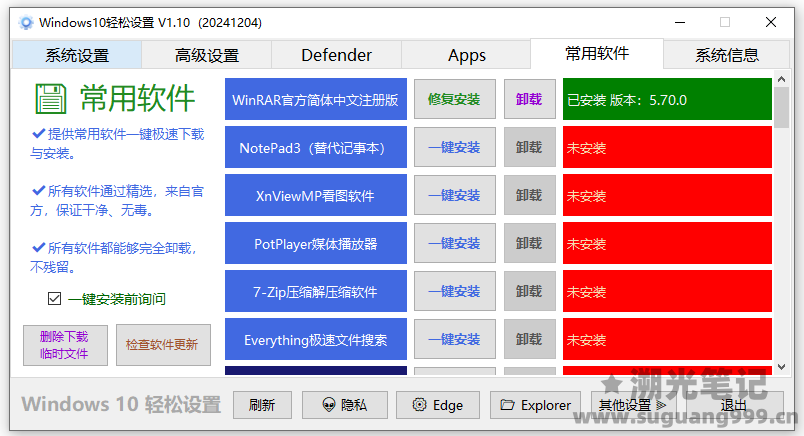804x436 pixels.
Task: Click the scrollbar down arrow
Action: coord(781,367)
